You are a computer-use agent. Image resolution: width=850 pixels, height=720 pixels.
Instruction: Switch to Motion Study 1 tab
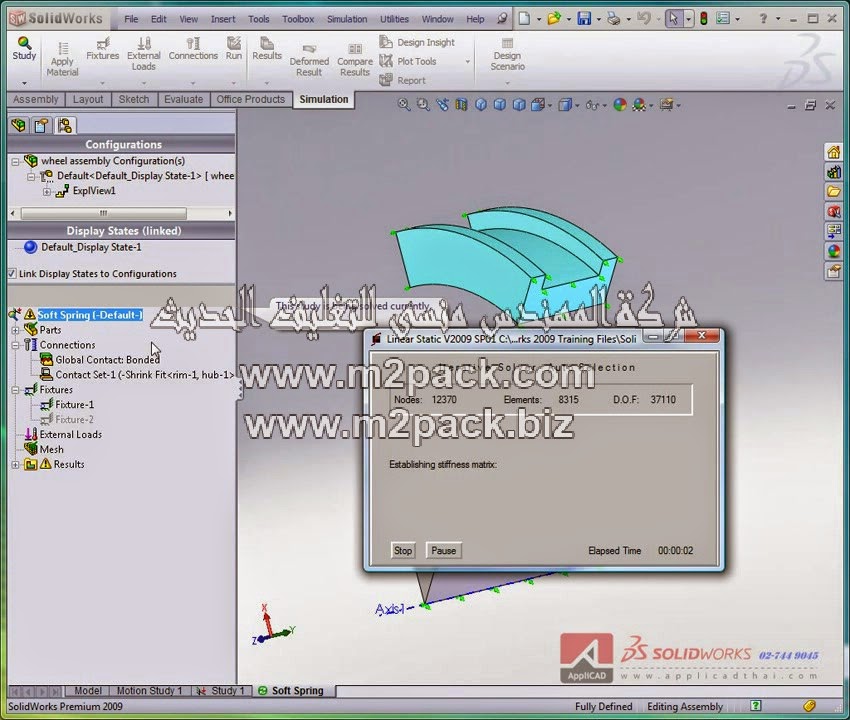[150, 691]
